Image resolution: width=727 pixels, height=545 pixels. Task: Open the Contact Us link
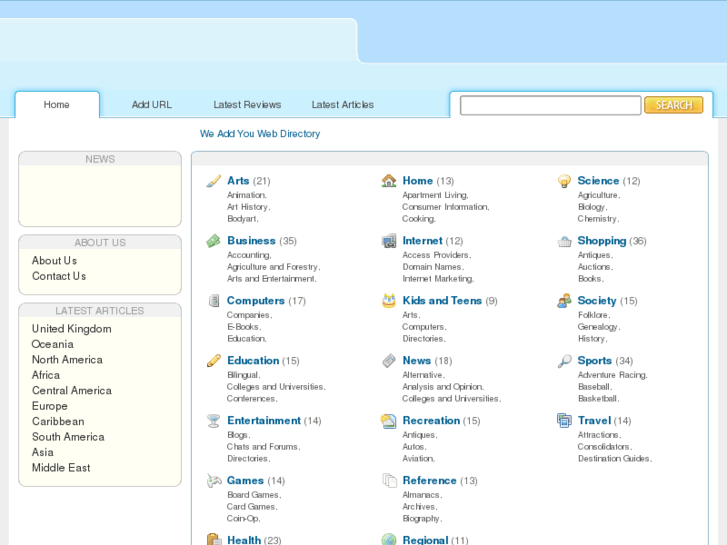[x=59, y=276]
